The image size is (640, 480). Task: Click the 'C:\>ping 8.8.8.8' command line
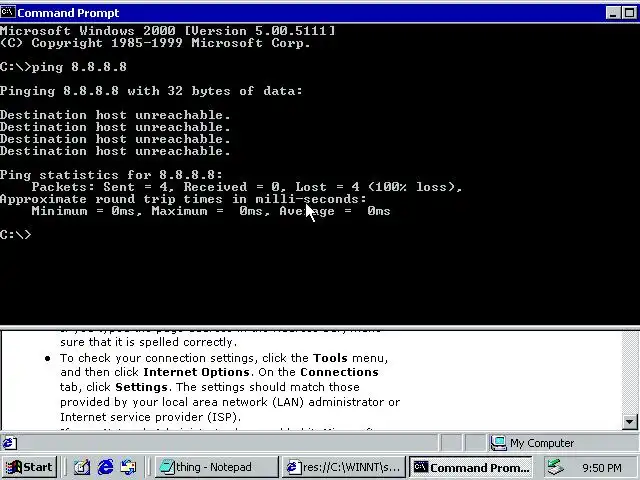pyautogui.click(x=63, y=67)
